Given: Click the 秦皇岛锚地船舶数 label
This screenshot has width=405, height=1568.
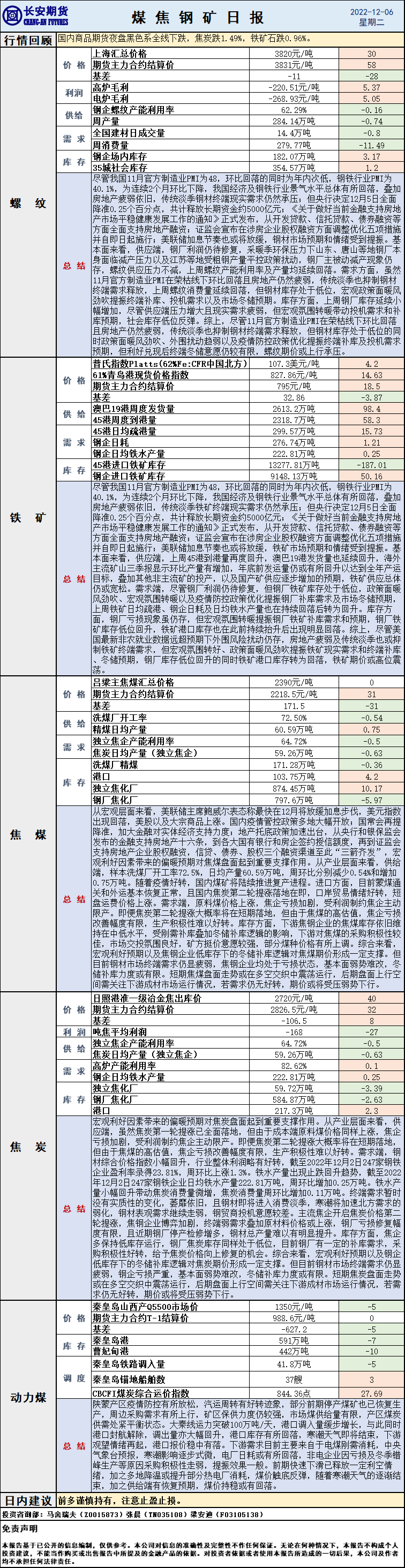Looking at the screenshot, I should pos(129,1380).
